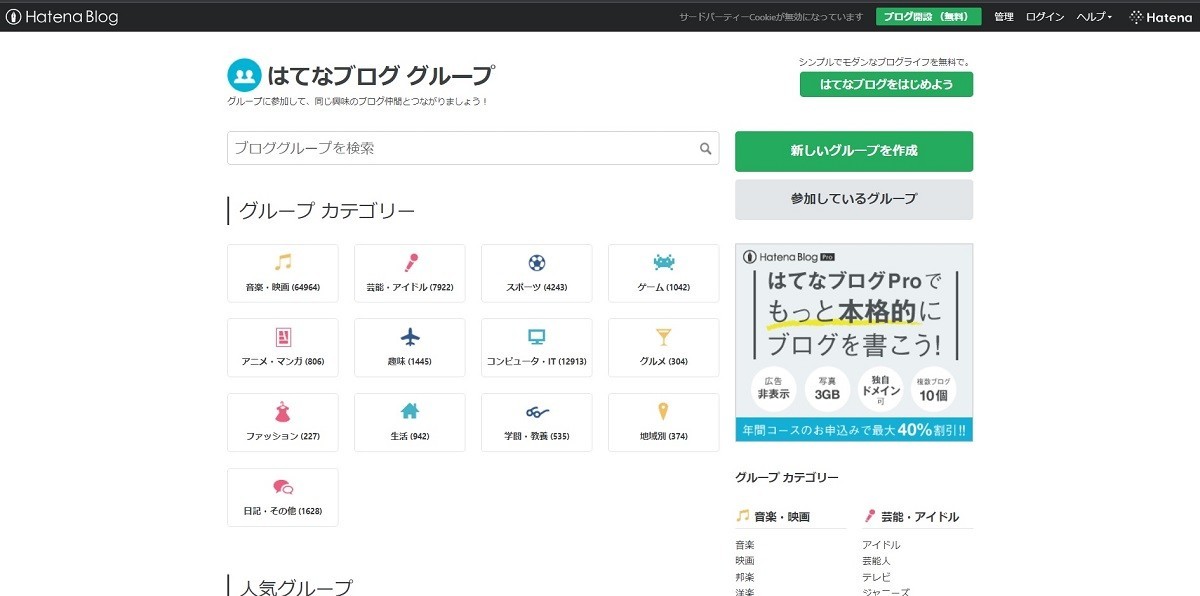The image size is (1200, 596).
Task: Select the dress icon for ファッション
Action: pyautogui.click(x=282, y=413)
